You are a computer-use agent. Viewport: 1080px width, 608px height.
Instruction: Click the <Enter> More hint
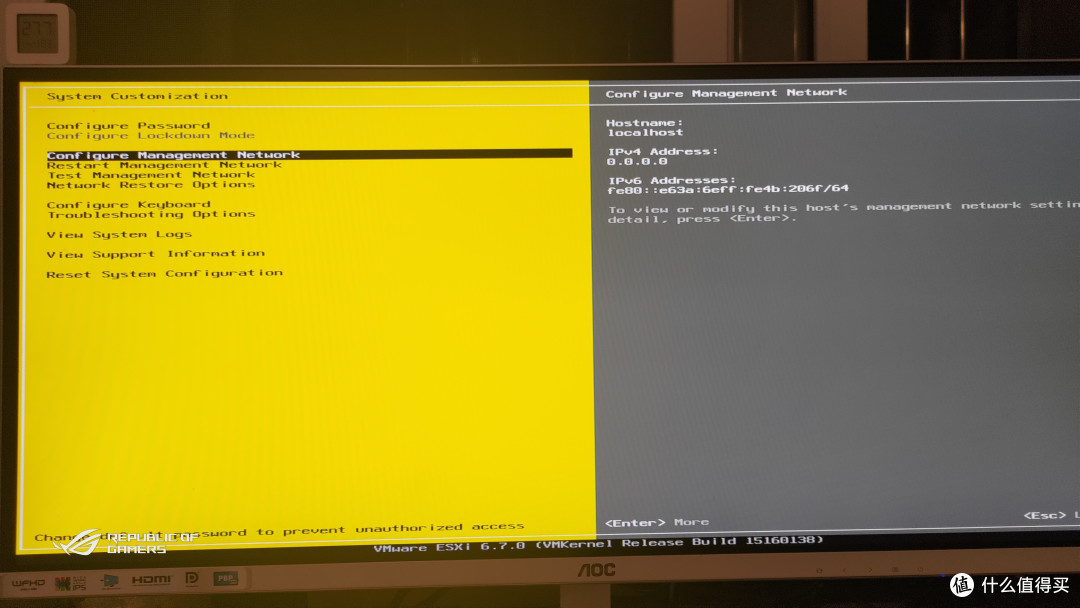coord(656,523)
